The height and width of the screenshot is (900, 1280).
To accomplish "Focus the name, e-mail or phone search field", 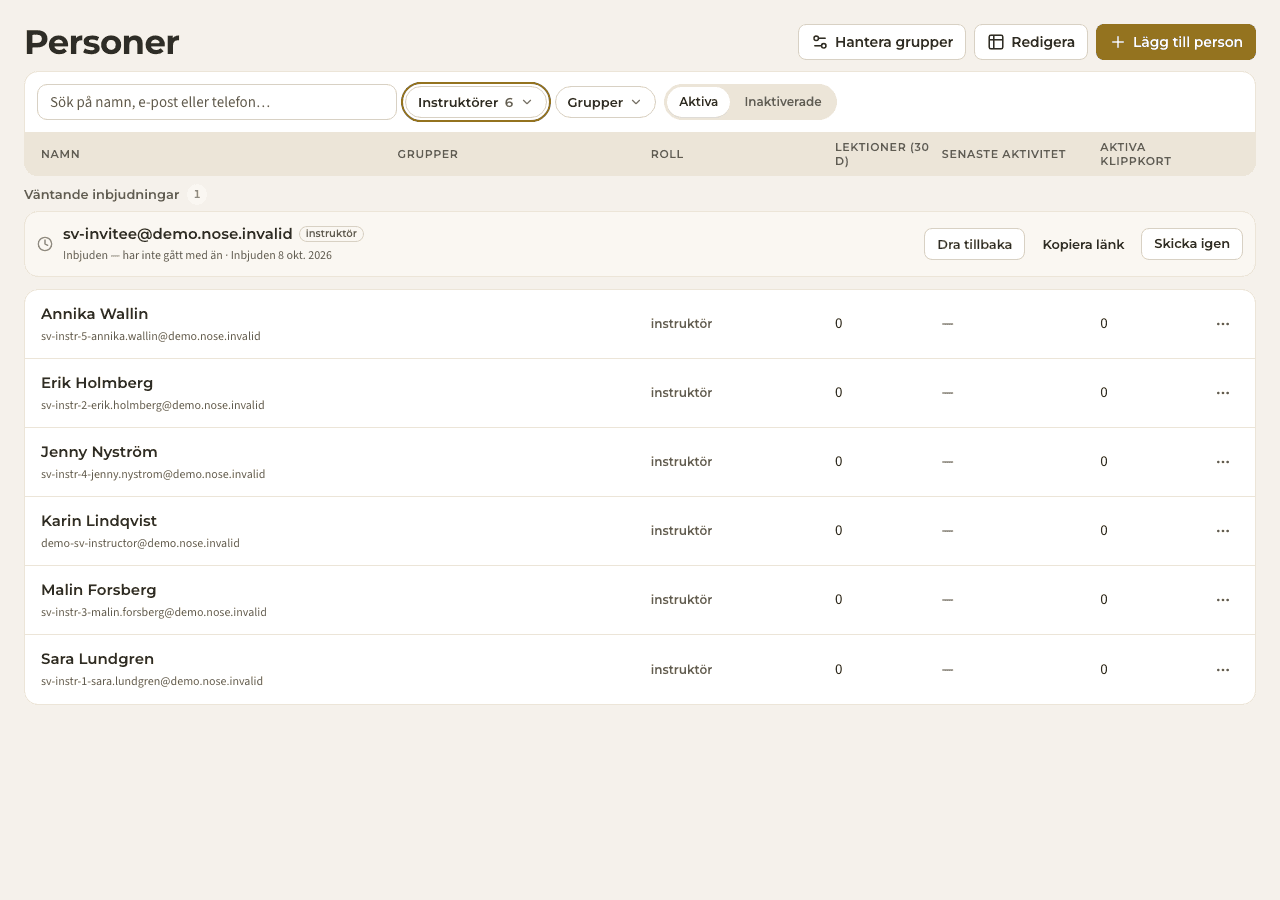I will 217,102.
